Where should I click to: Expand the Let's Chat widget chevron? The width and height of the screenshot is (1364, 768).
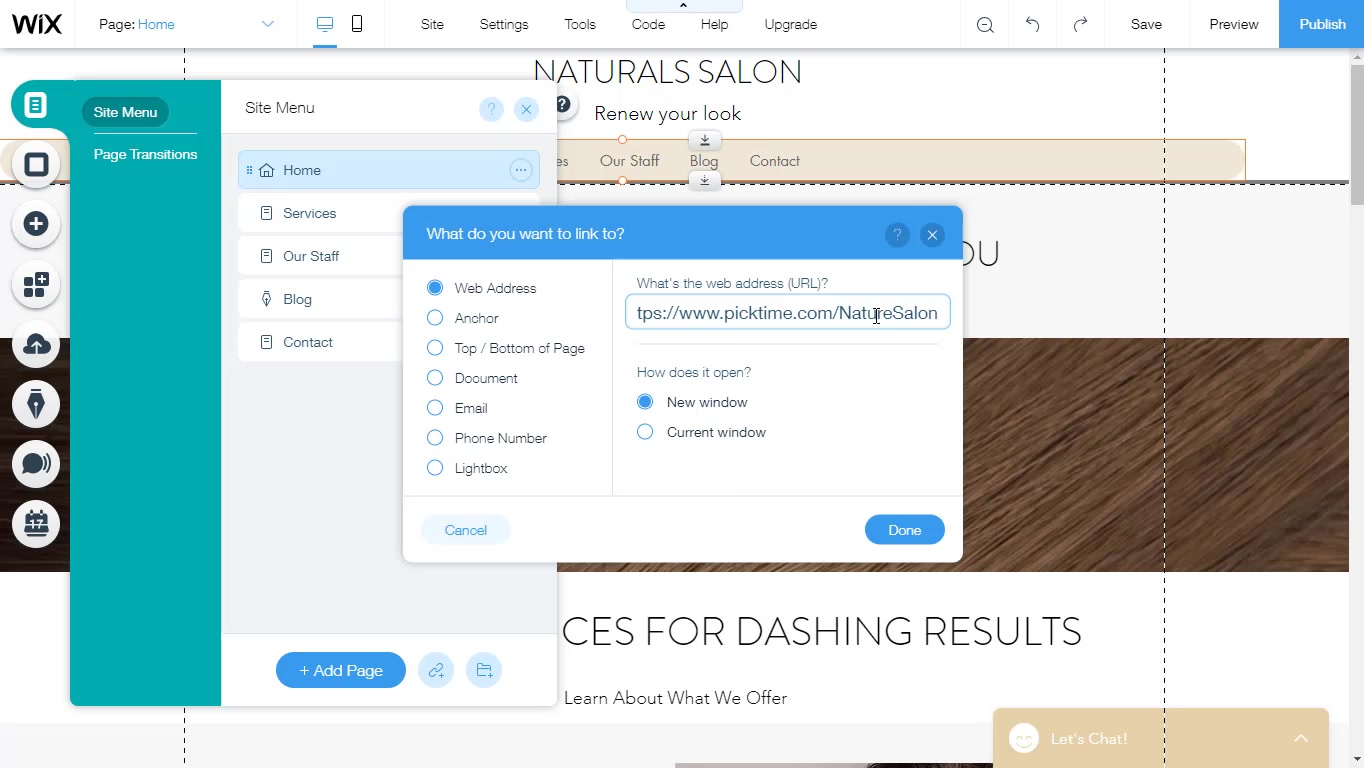pyautogui.click(x=1300, y=738)
